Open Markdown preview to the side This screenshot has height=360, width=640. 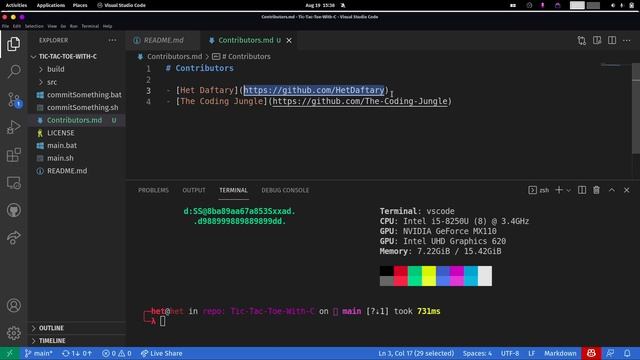597,40
